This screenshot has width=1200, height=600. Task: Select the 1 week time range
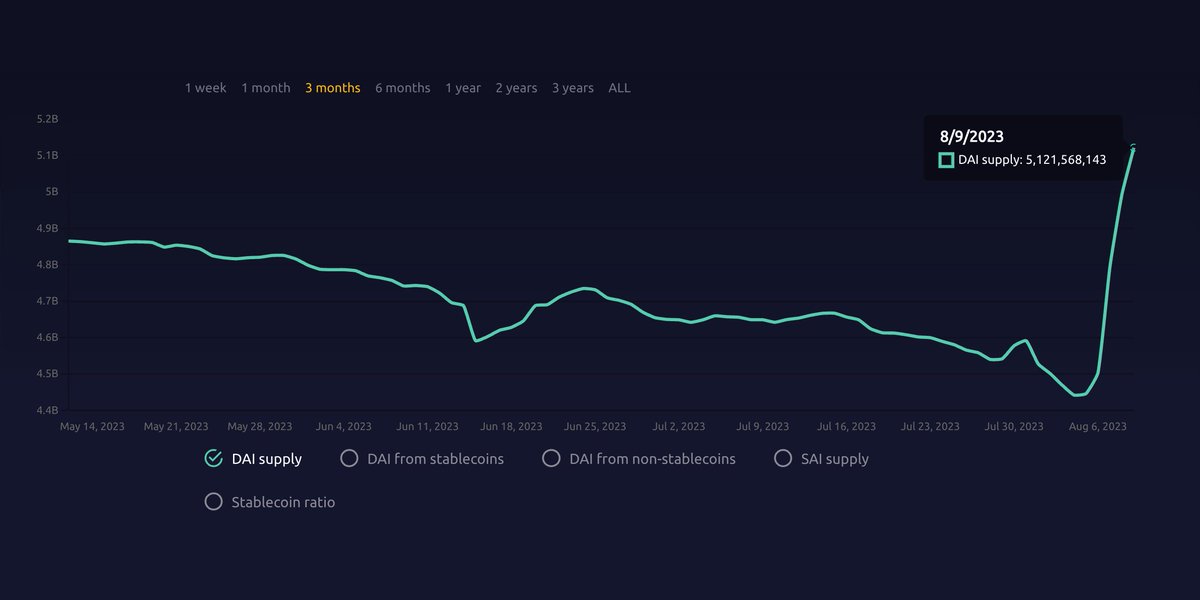[x=205, y=88]
